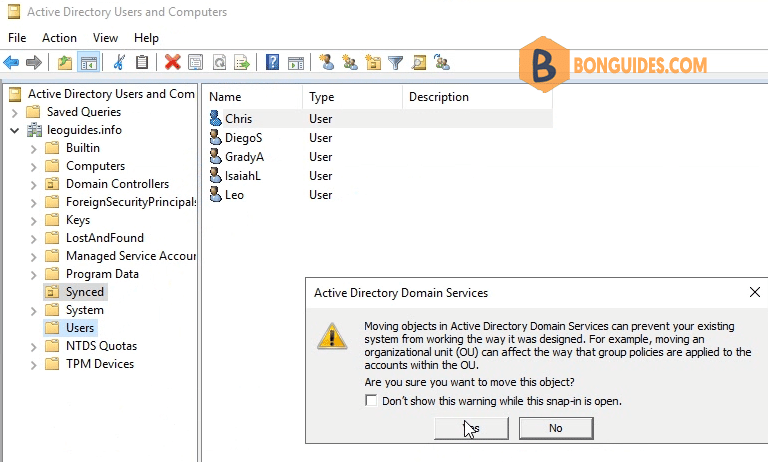
Task: Open the View menu
Action: pos(105,38)
